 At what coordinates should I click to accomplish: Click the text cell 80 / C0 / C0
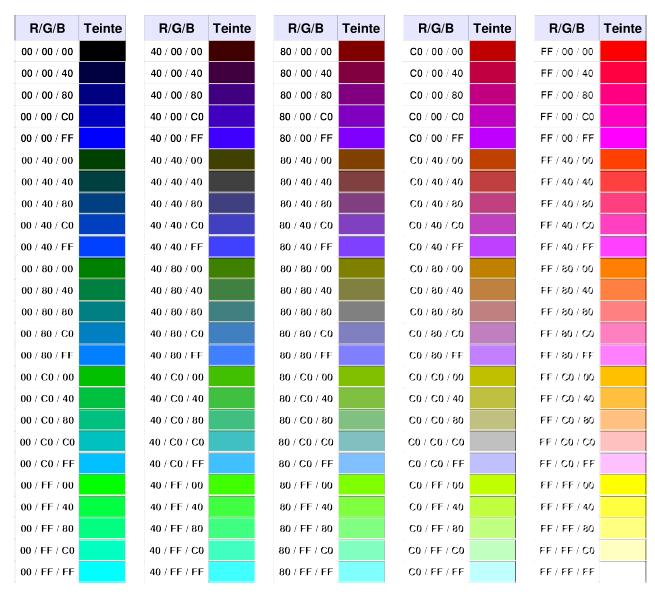306,441
